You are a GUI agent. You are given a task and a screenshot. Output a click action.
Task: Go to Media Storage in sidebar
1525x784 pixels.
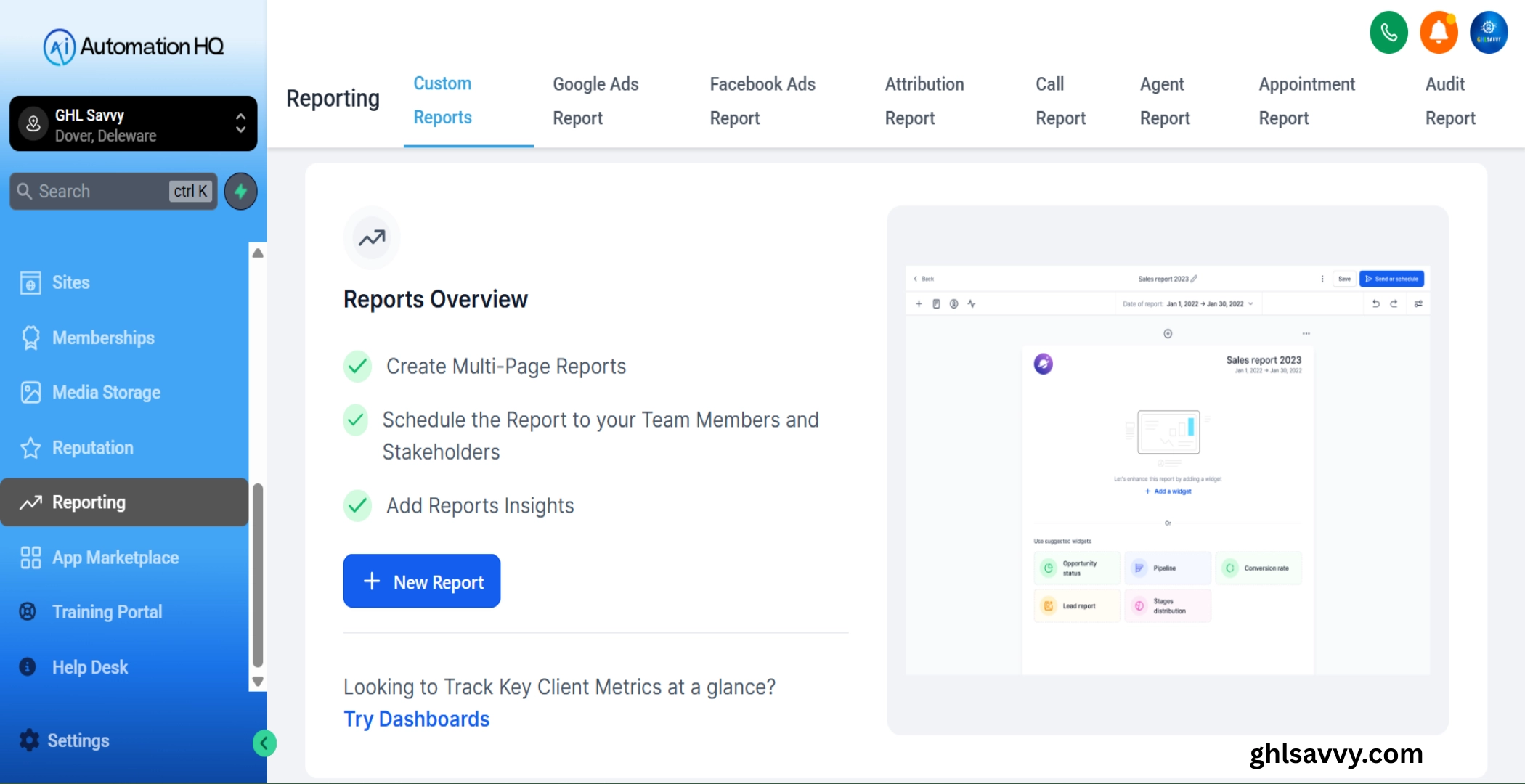106,393
